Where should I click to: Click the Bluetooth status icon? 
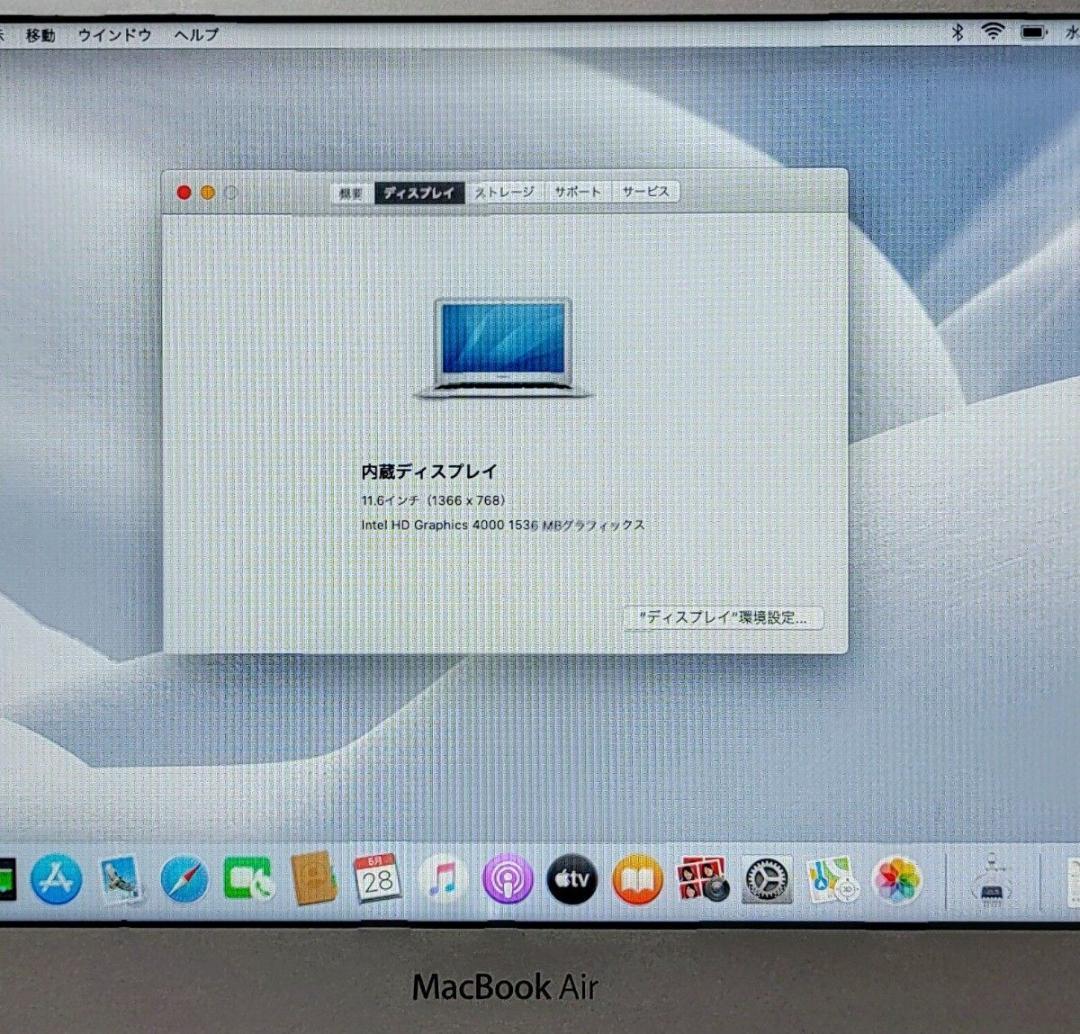[x=955, y=32]
